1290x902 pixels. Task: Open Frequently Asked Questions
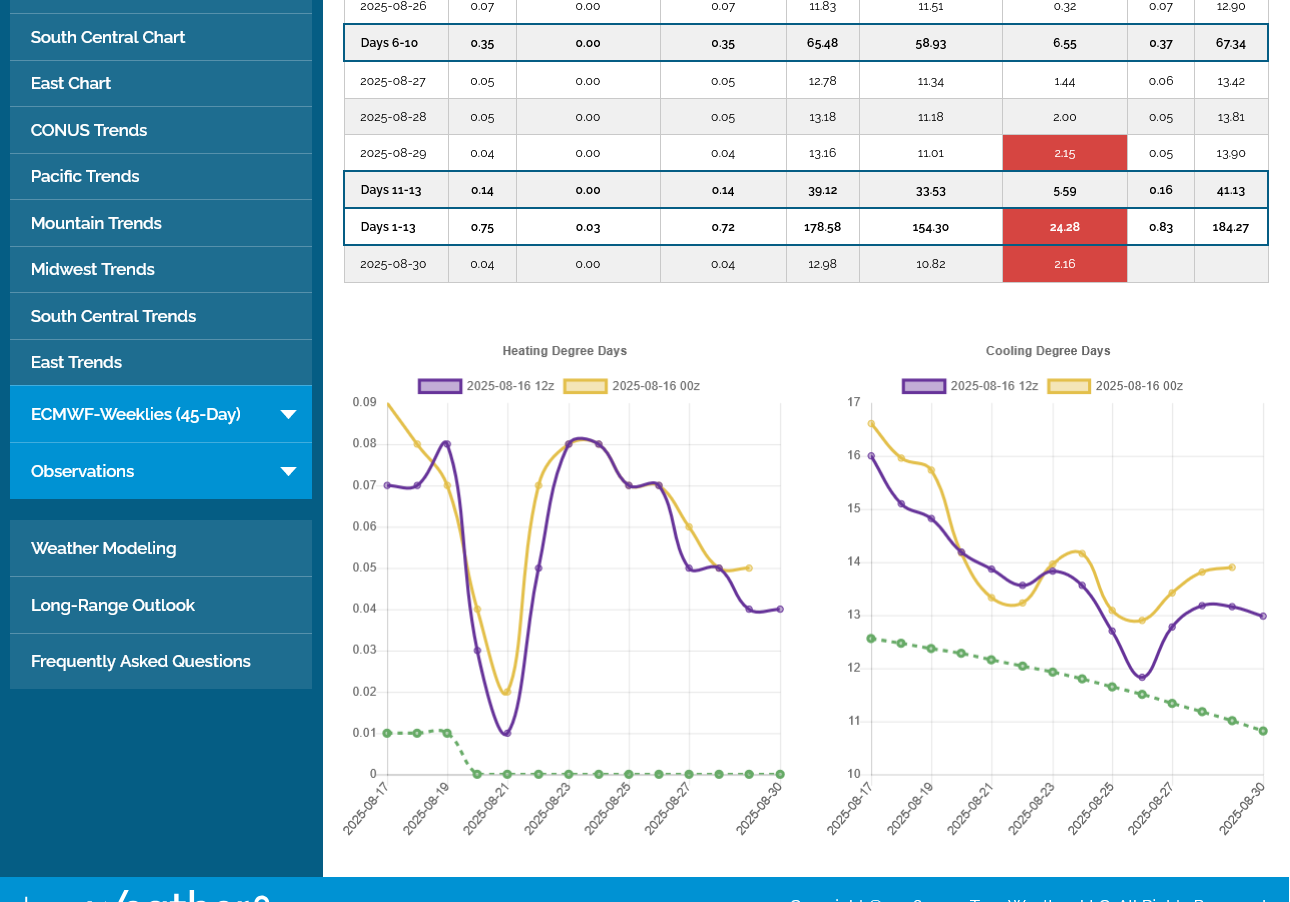coord(141,661)
